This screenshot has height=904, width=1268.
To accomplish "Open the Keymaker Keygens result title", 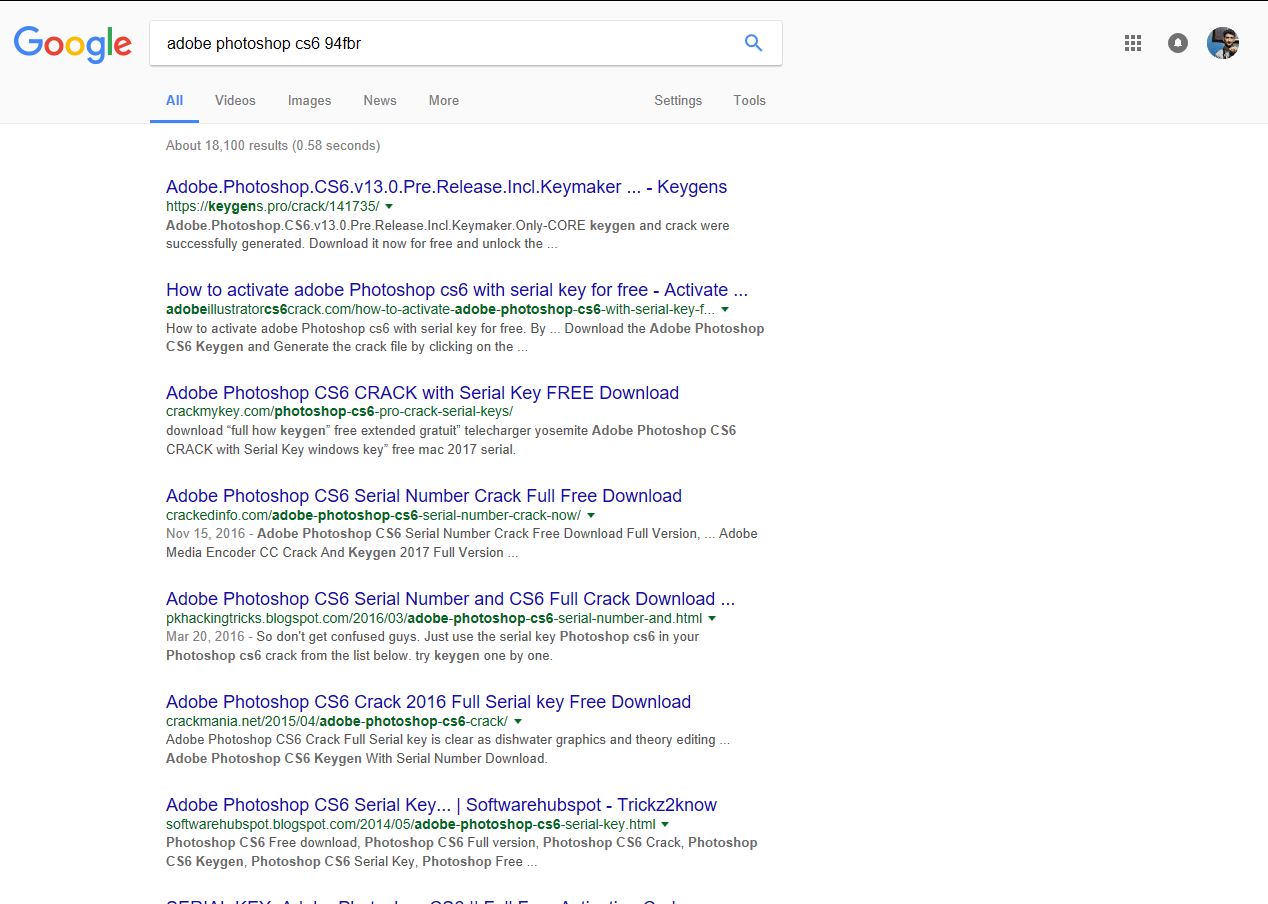I will pos(446,187).
